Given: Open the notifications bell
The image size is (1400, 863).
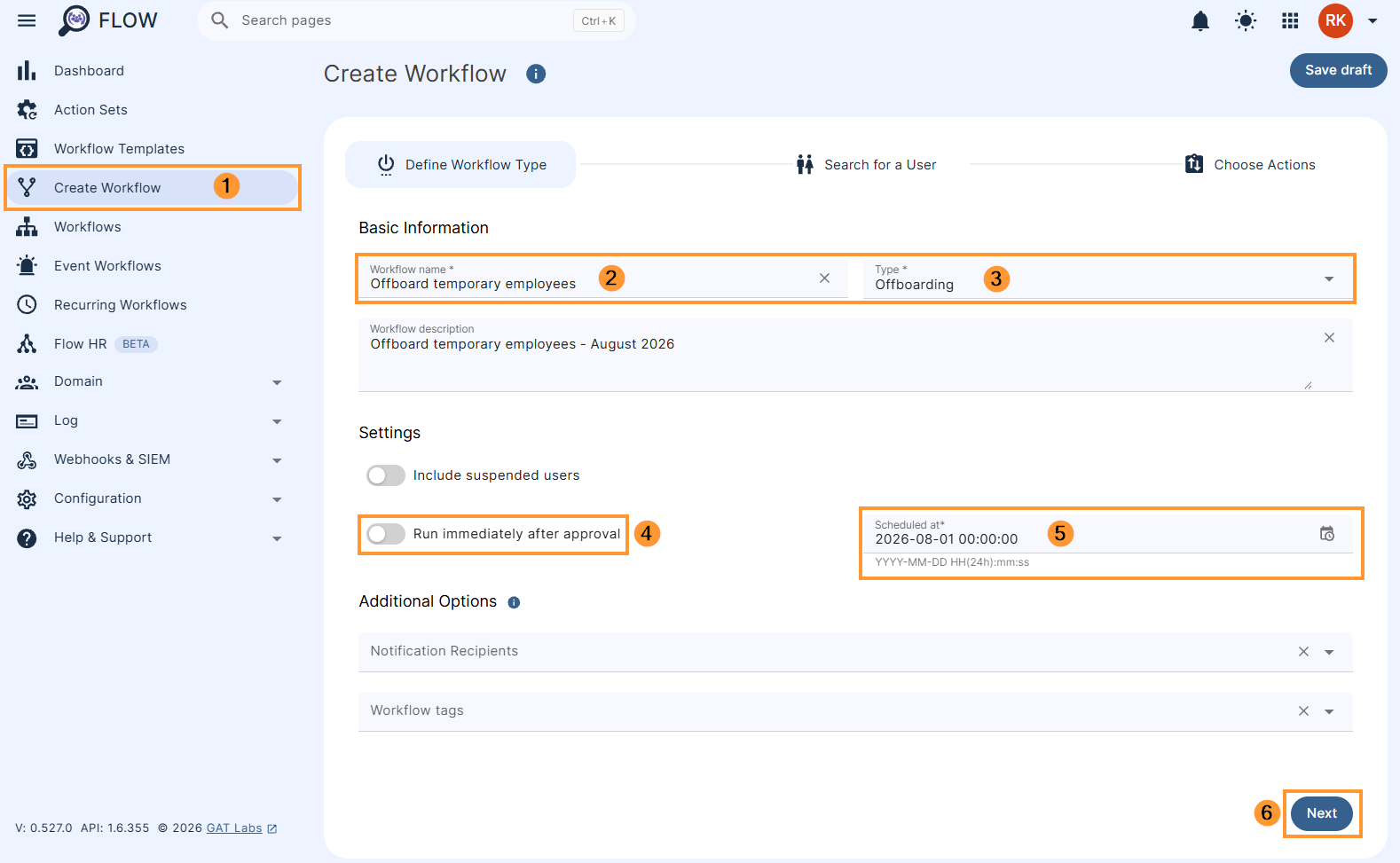Looking at the screenshot, I should [1200, 20].
